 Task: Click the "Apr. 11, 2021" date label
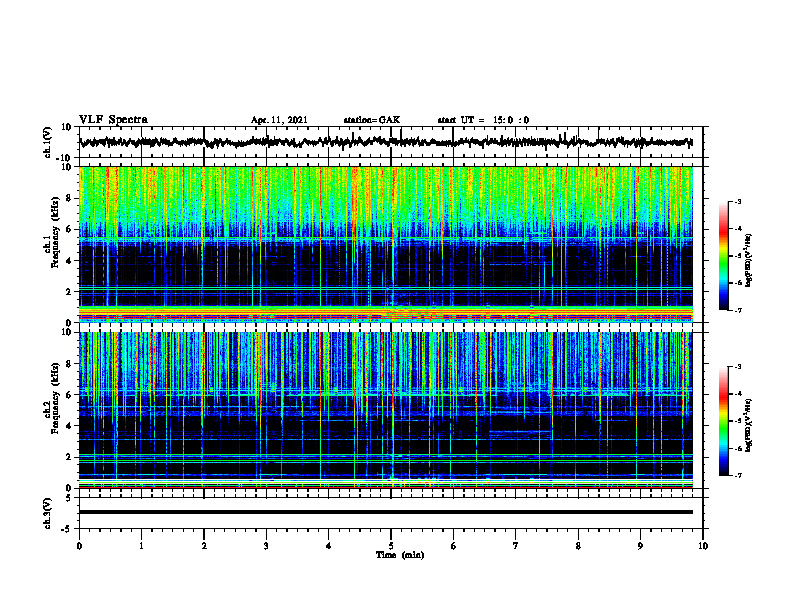[x=279, y=120]
